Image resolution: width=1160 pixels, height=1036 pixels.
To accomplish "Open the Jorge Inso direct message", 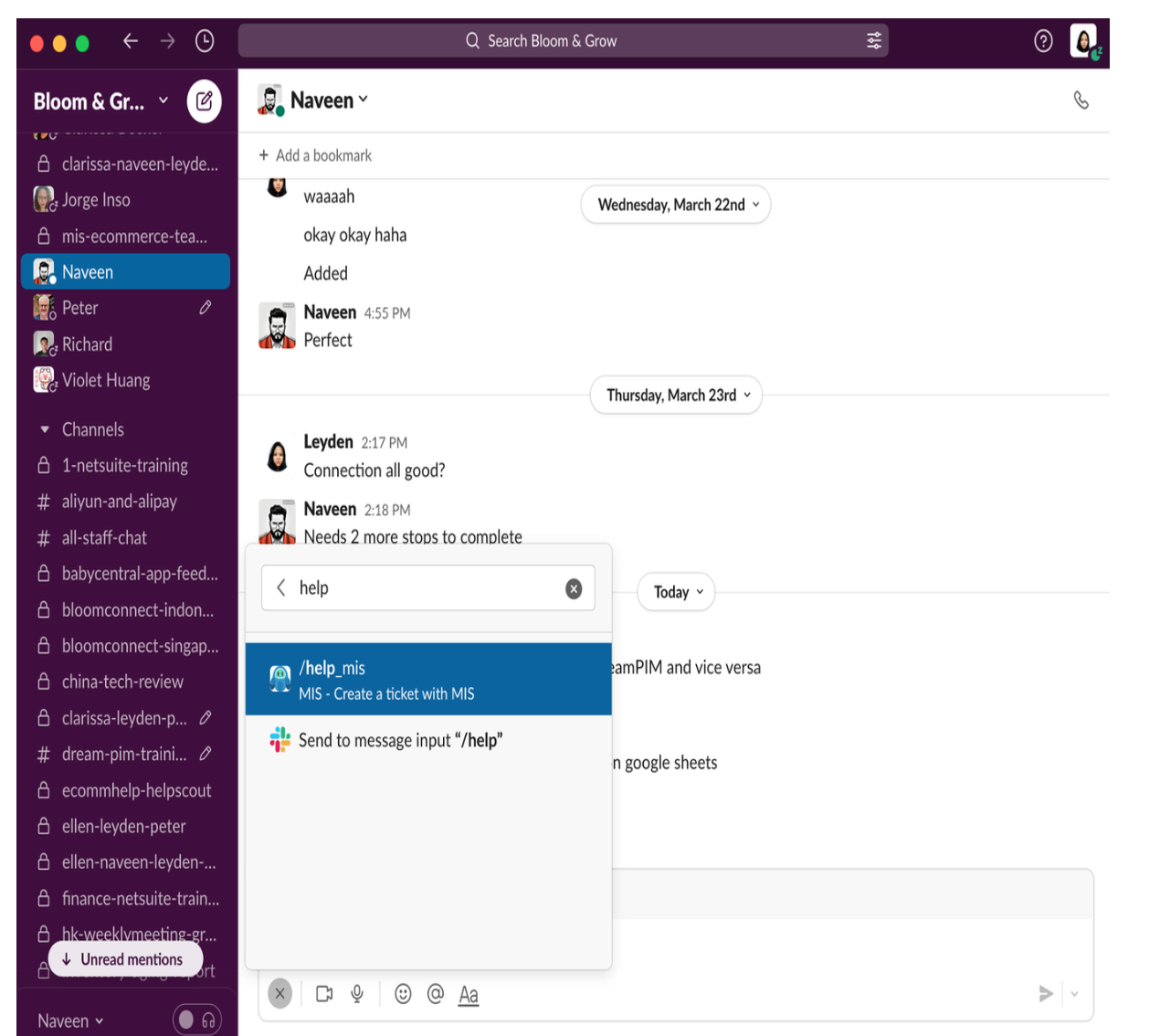I will coord(125,200).
